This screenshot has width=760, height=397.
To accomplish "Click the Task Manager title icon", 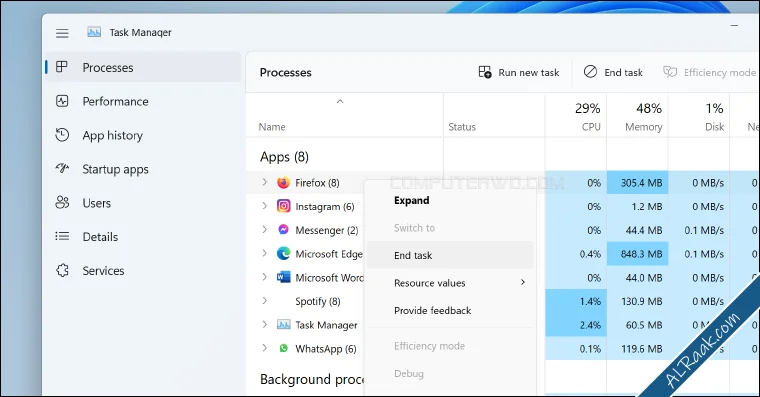I will [94, 32].
